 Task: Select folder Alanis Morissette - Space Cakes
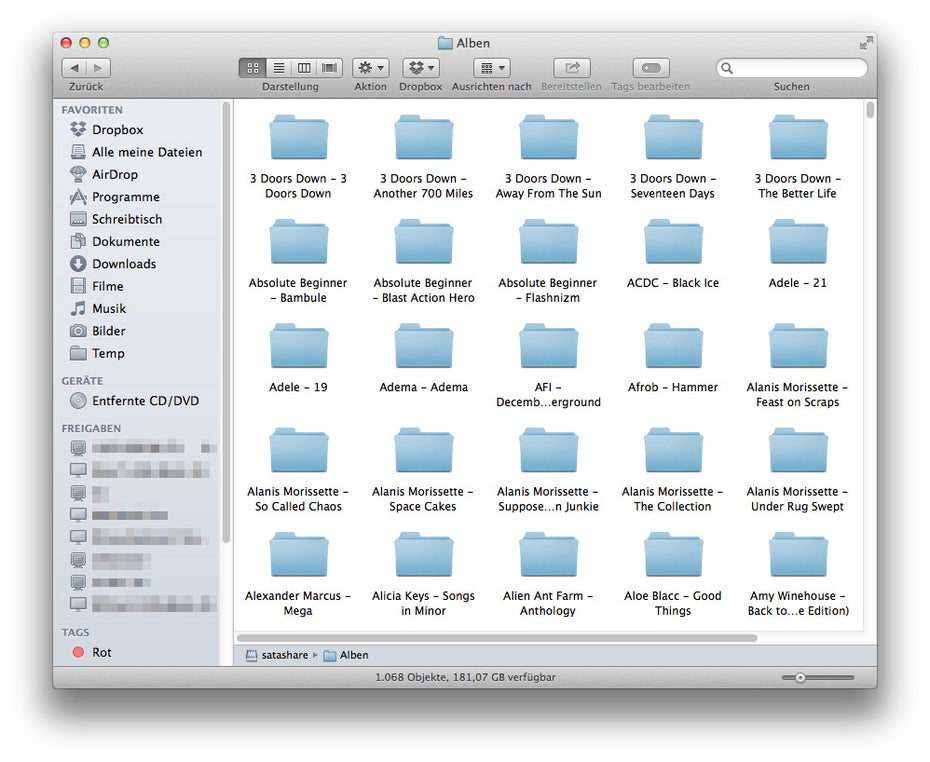tap(423, 451)
